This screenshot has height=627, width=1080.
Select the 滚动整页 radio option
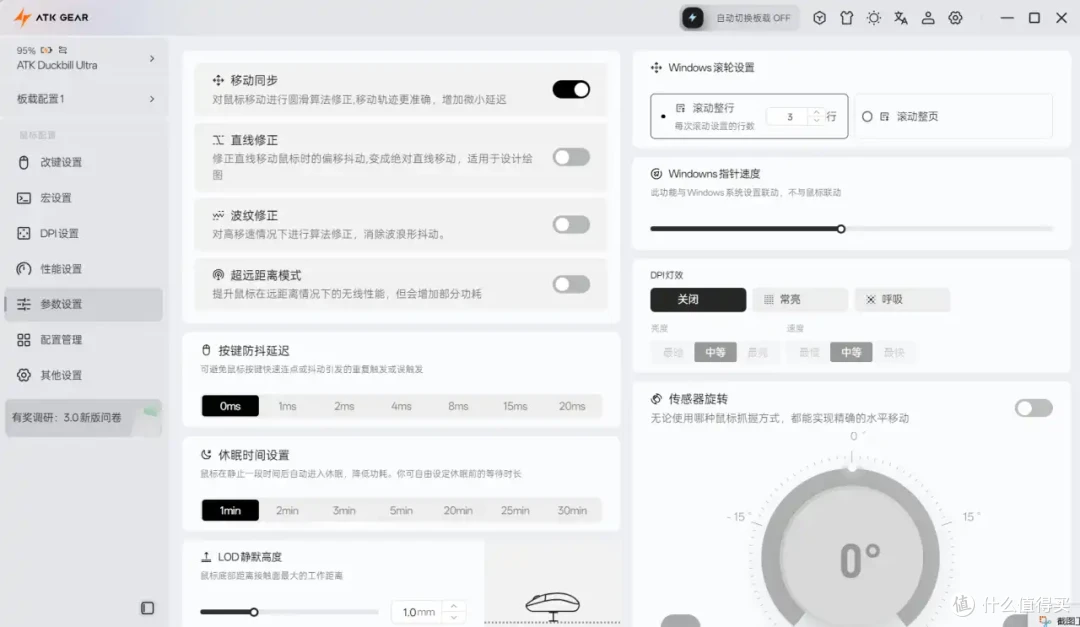pos(867,116)
